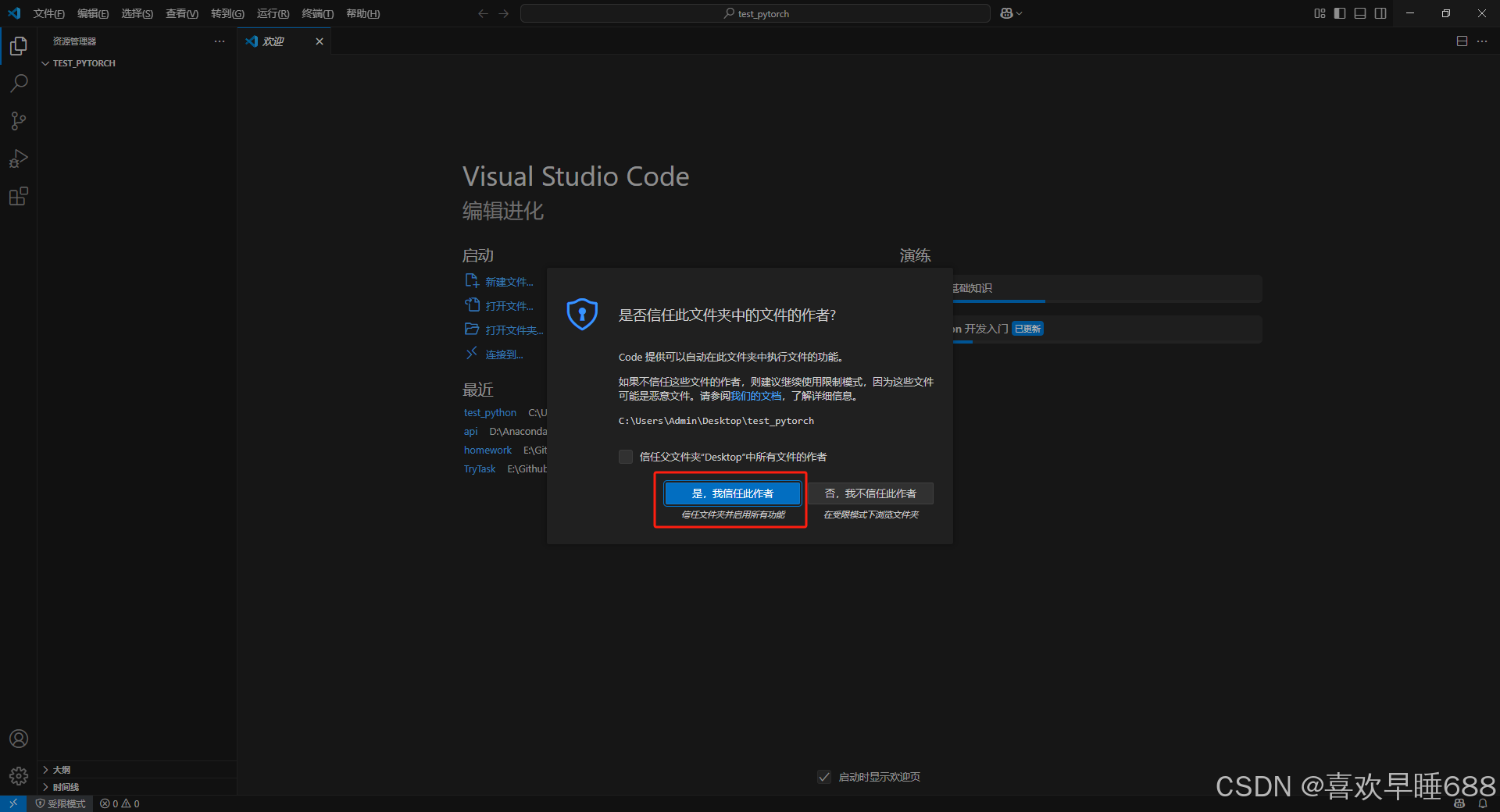1500x812 pixels.
Task: Open Source Control view icon
Action: pos(18,121)
